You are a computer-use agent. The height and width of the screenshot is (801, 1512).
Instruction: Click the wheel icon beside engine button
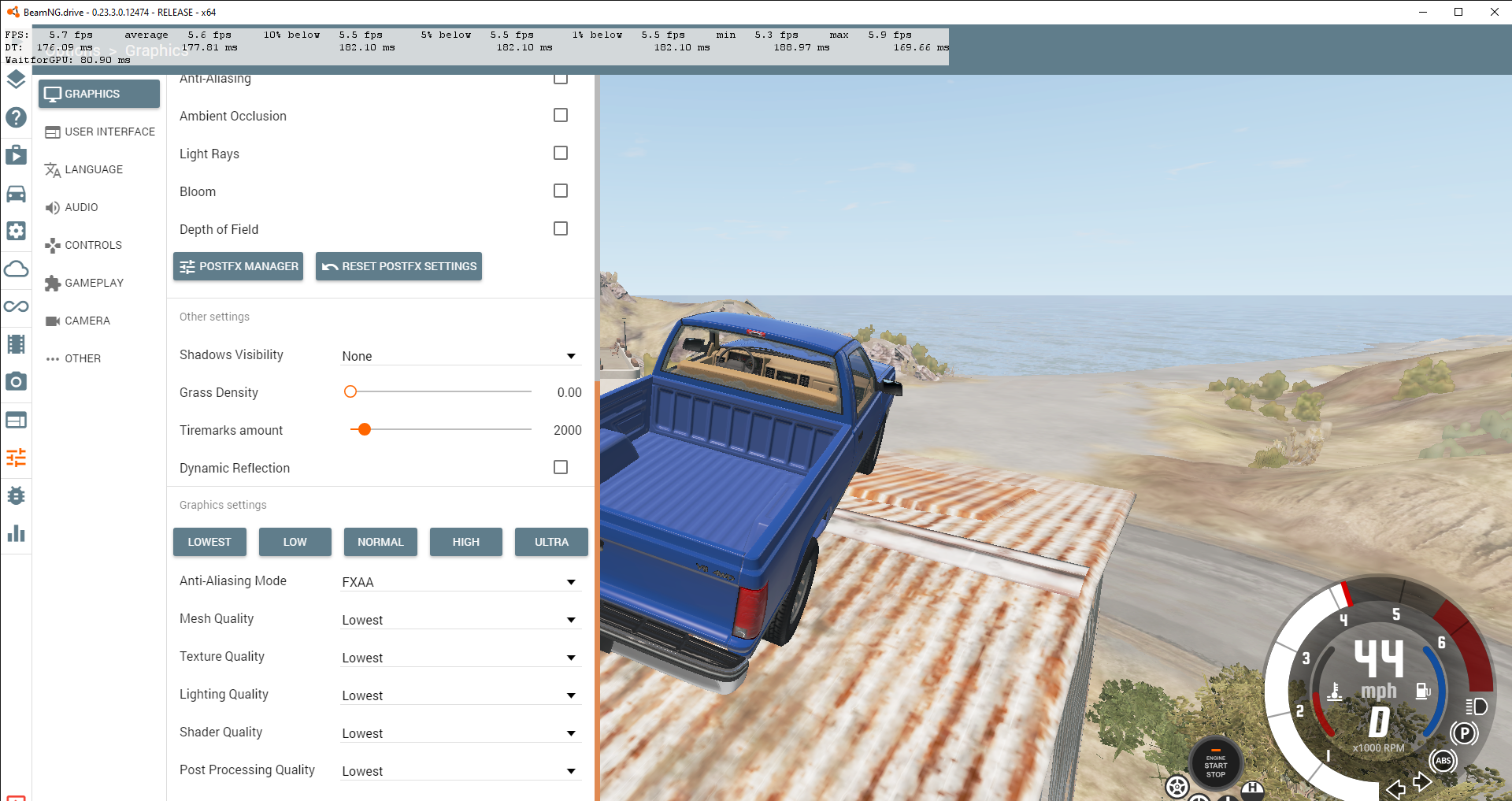tap(1177, 787)
